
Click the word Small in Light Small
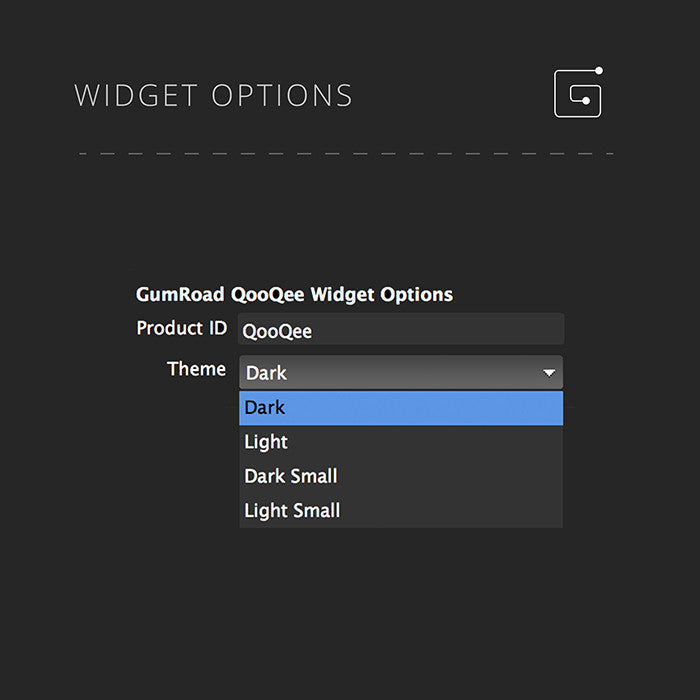coord(316,510)
